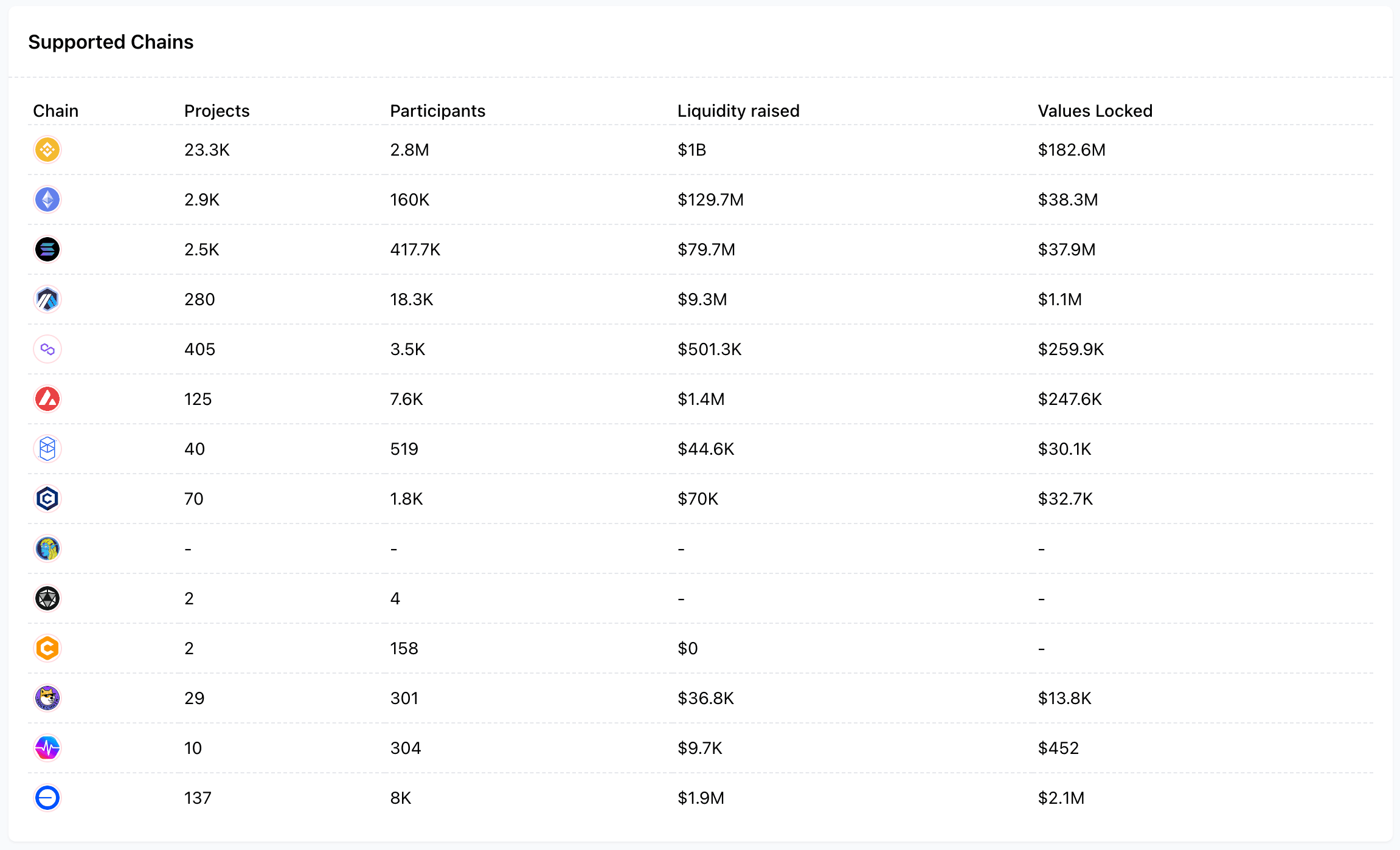1400x850 pixels.
Task: Open the Solana chain icon
Action: pyautogui.click(x=47, y=249)
